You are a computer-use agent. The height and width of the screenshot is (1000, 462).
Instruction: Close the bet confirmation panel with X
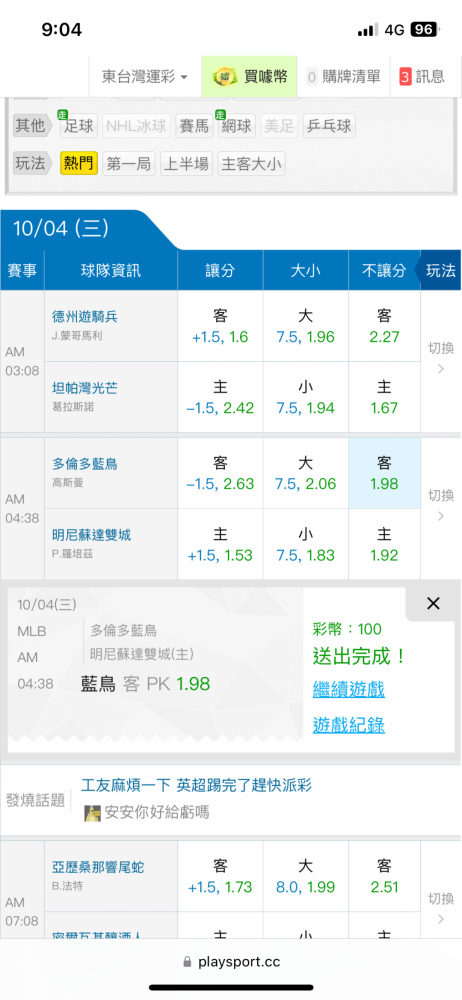click(x=433, y=603)
